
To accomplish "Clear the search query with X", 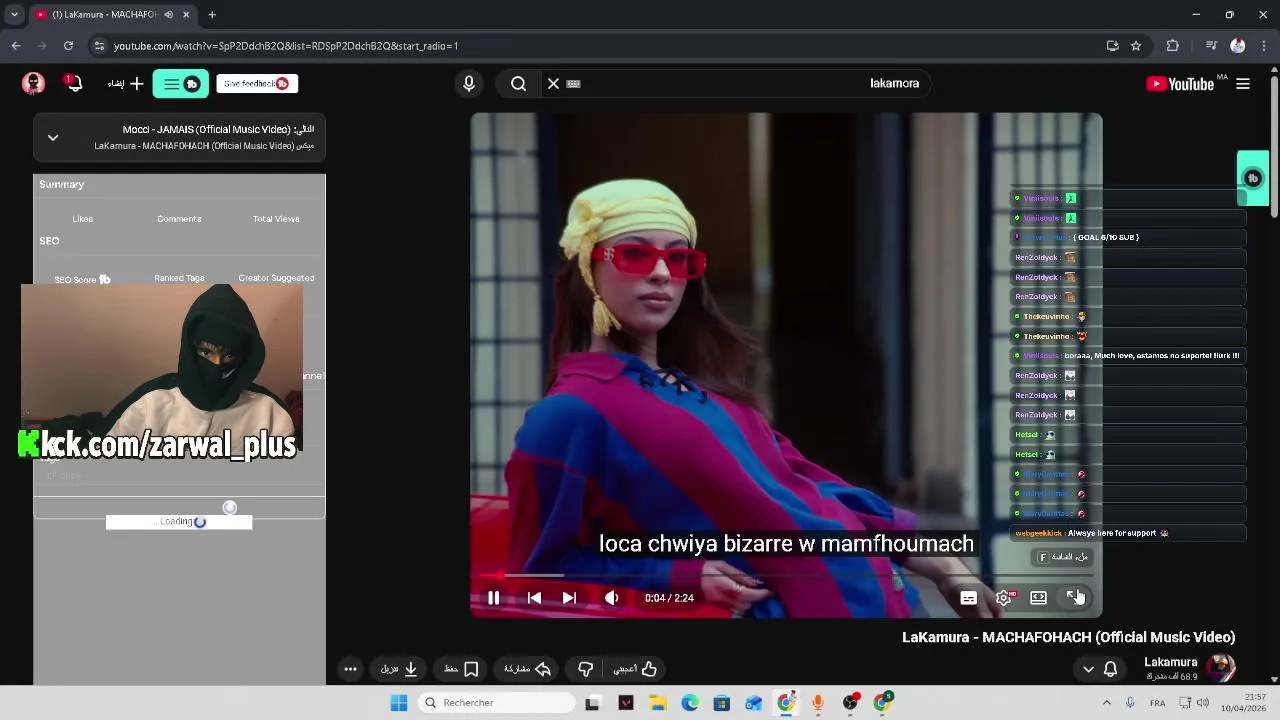I will [x=553, y=84].
